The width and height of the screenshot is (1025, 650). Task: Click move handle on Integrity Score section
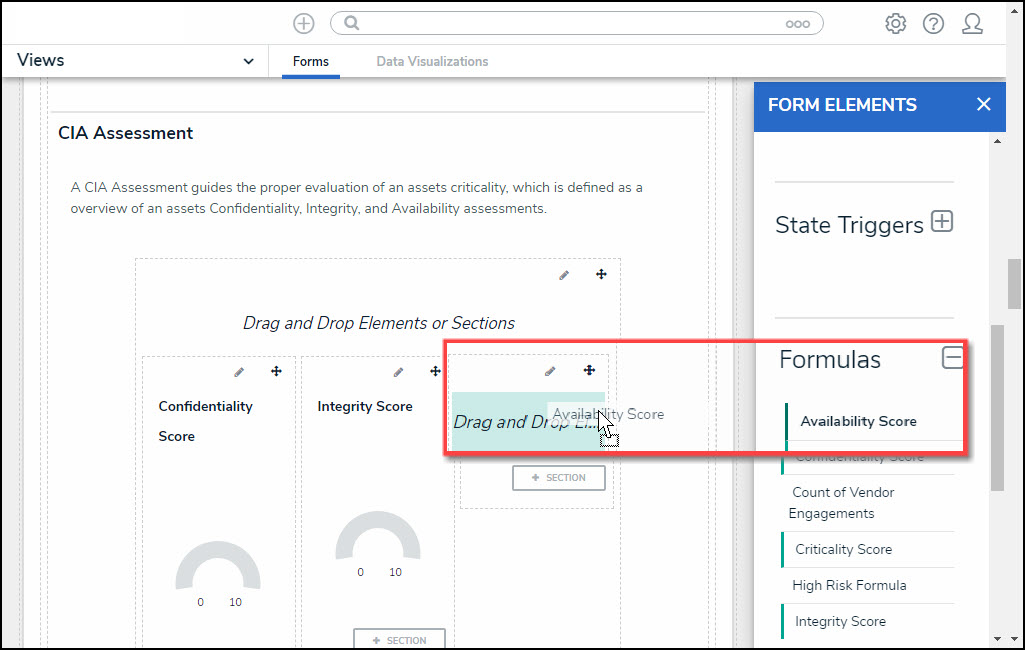tap(435, 372)
